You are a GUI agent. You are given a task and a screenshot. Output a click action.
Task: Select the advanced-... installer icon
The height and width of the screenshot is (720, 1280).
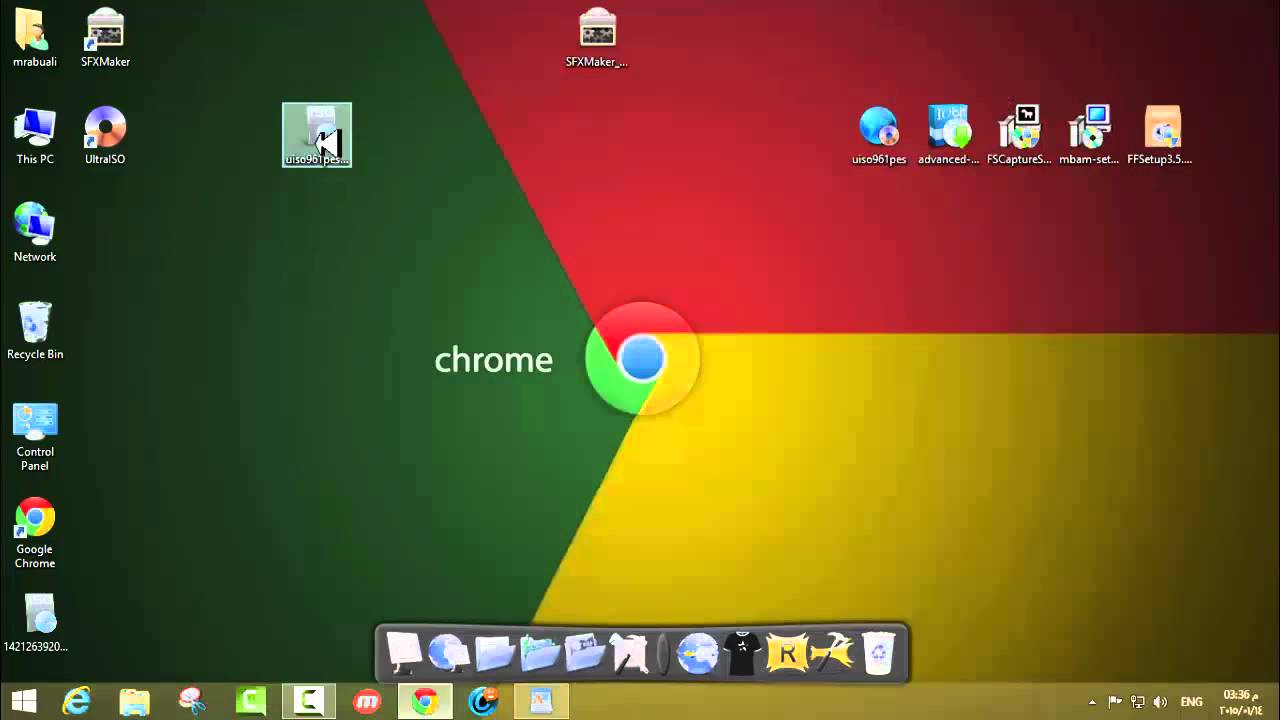(x=949, y=136)
